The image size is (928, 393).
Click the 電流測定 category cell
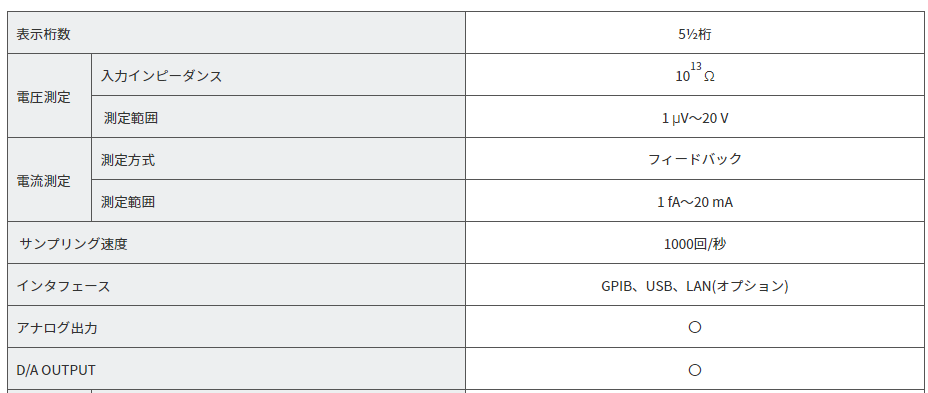50,180
